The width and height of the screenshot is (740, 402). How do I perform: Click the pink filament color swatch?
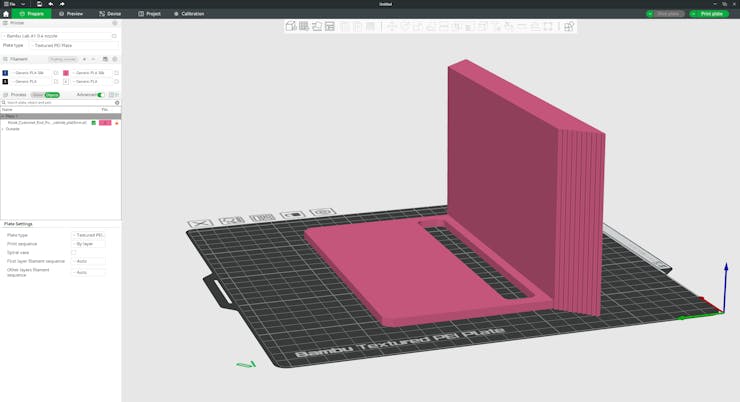[66, 73]
